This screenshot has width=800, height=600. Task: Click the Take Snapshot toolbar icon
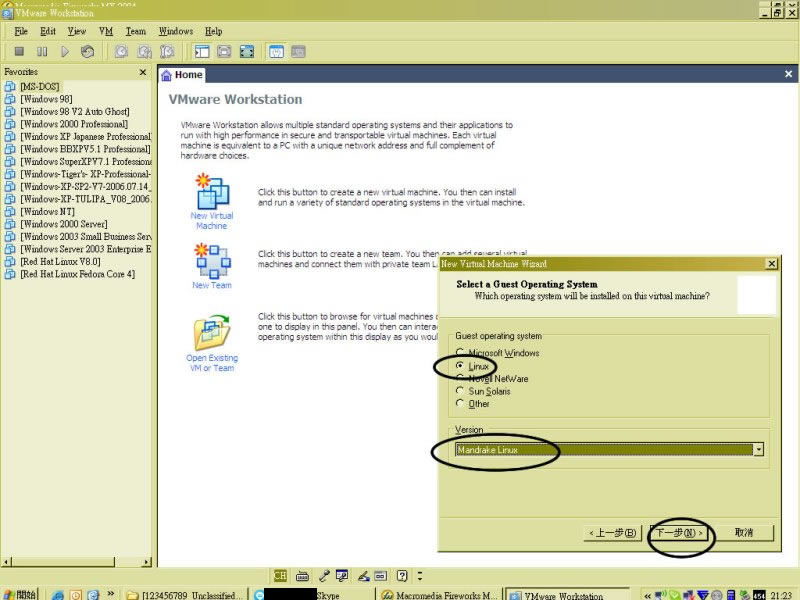[121, 52]
